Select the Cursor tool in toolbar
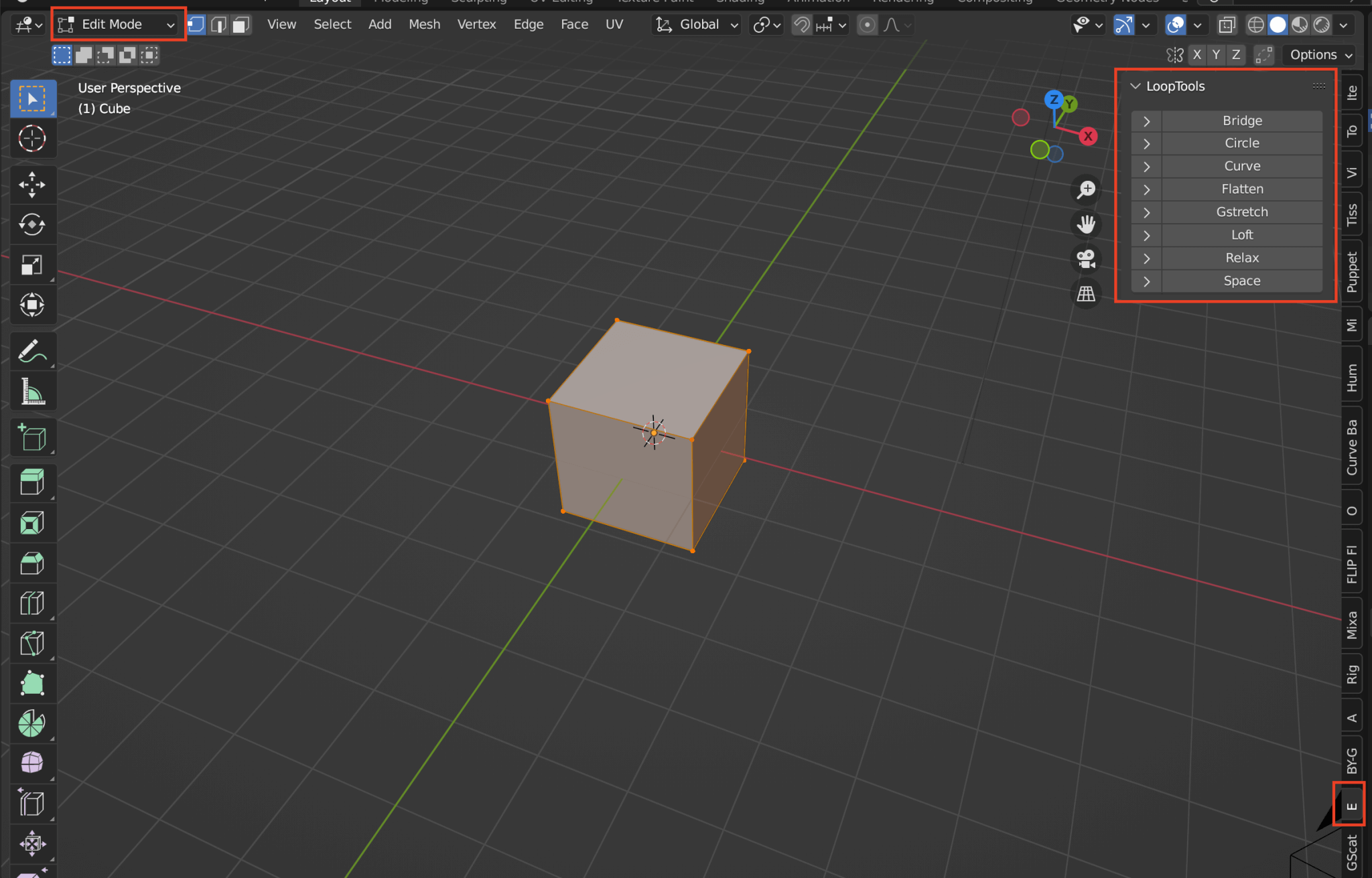 point(31,139)
